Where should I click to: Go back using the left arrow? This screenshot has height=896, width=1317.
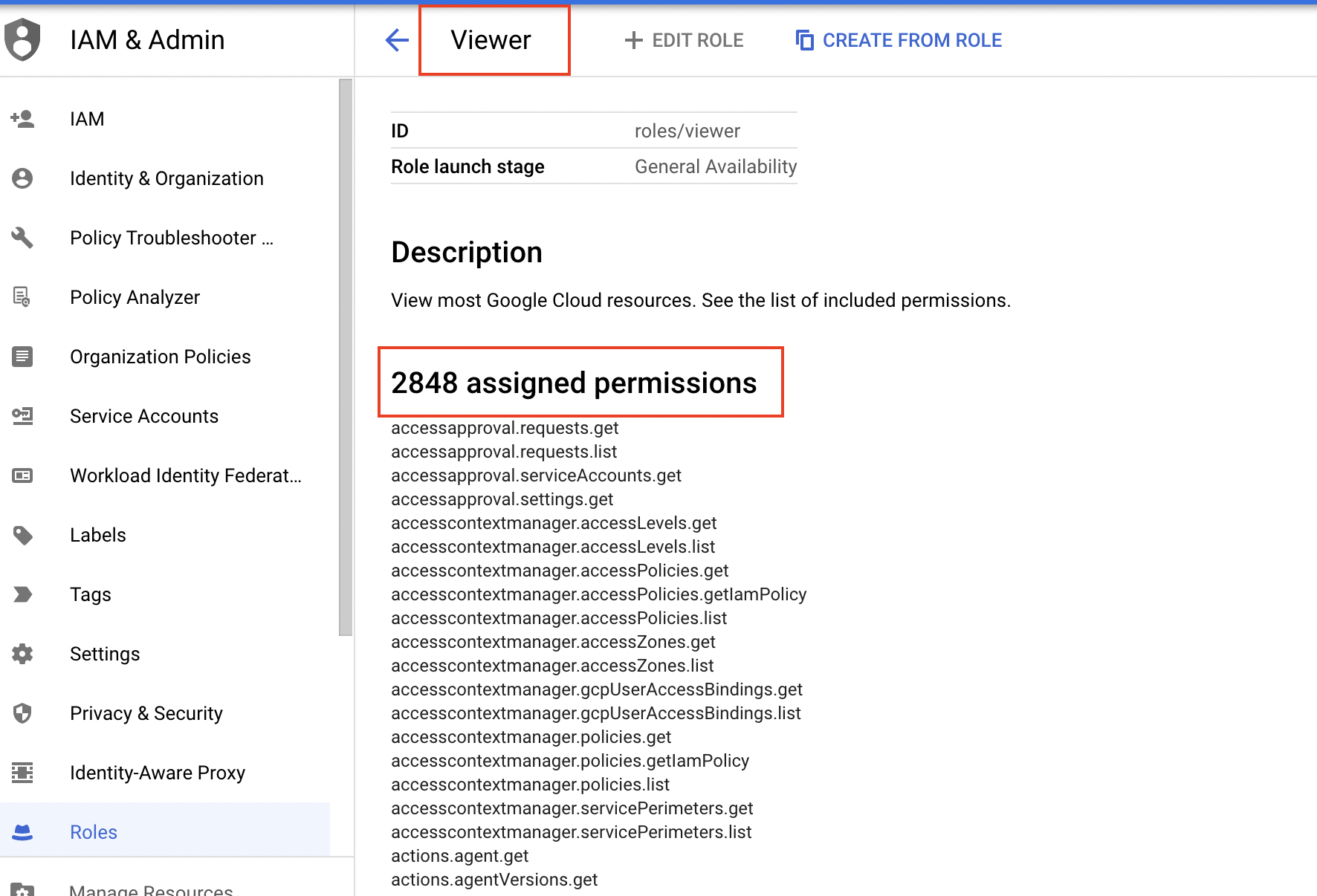click(x=398, y=40)
